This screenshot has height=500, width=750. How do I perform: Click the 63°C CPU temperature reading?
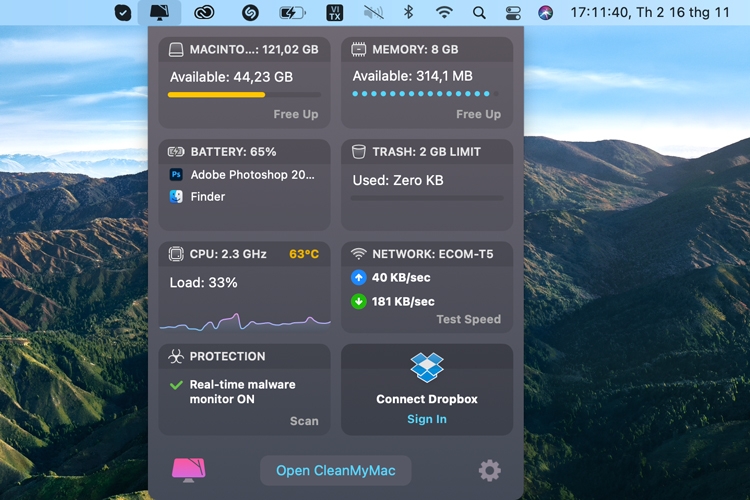click(304, 254)
